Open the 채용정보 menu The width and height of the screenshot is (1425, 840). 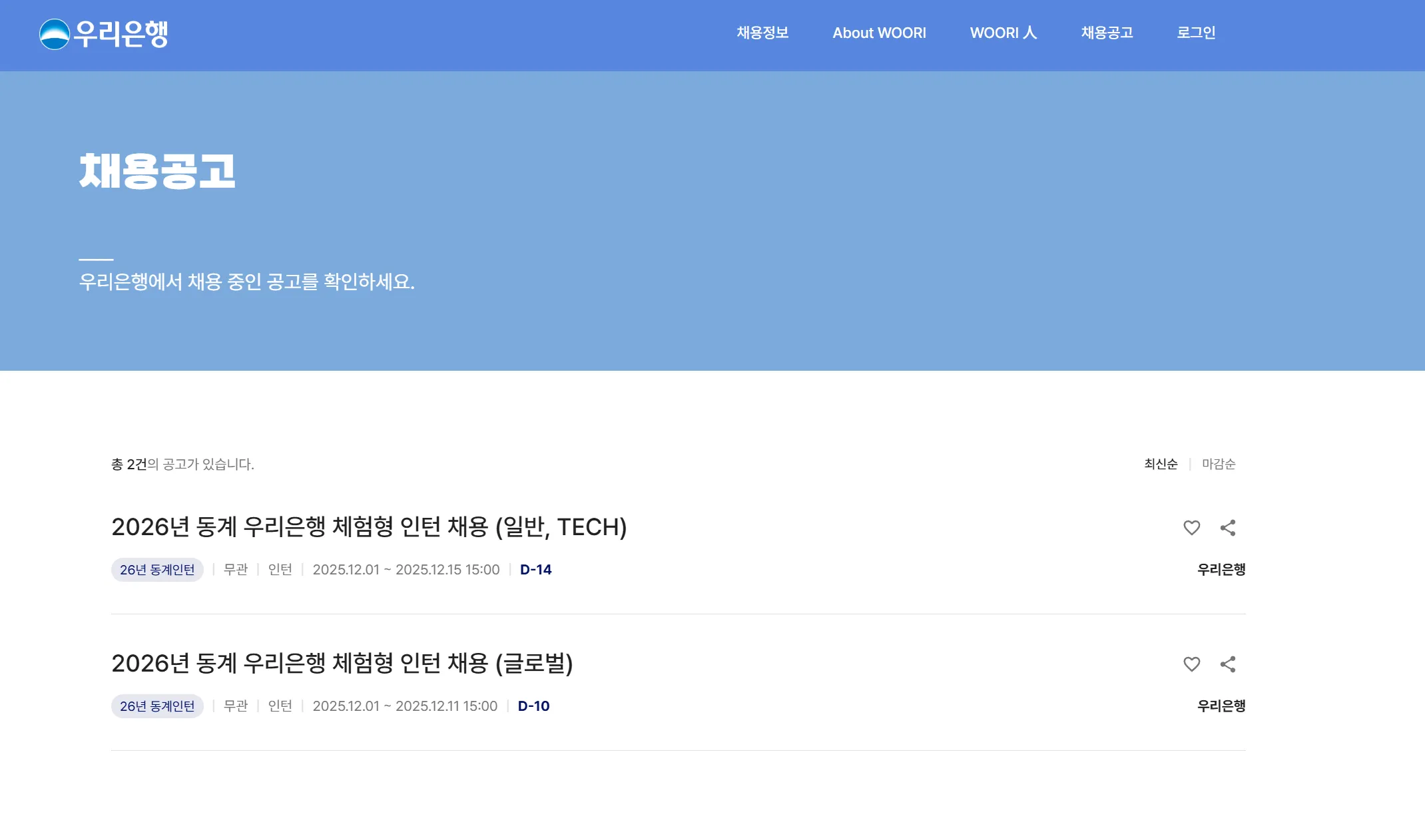[762, 33]
